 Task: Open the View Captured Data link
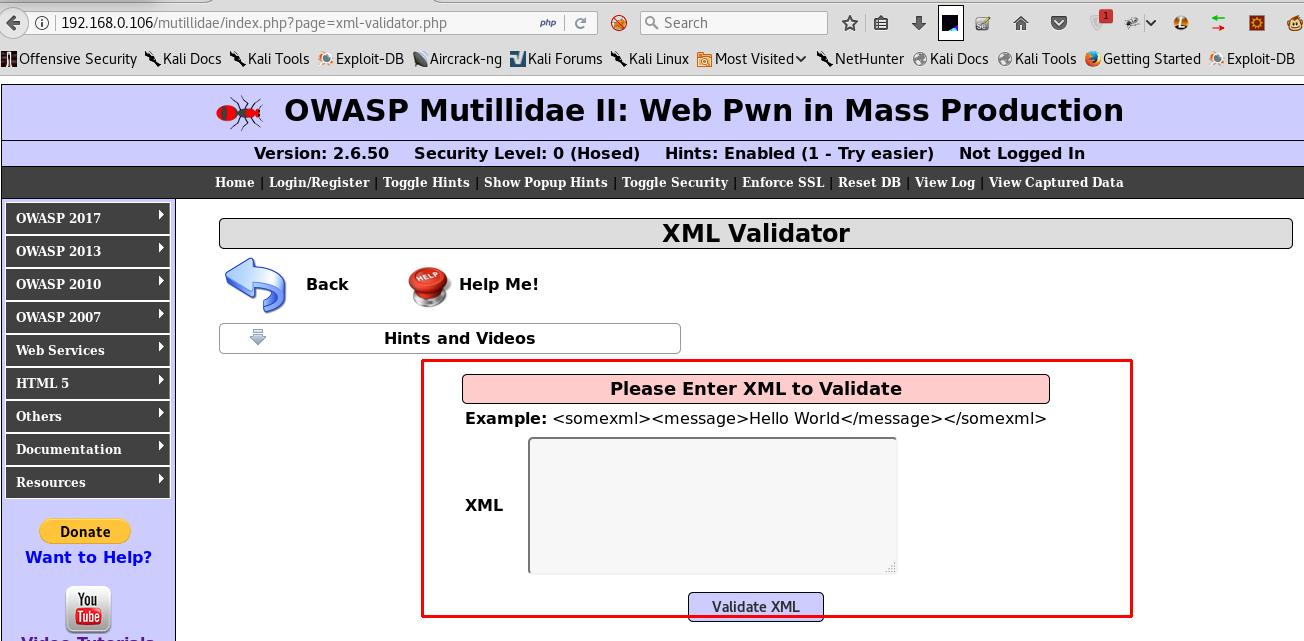coord(1056,182)
